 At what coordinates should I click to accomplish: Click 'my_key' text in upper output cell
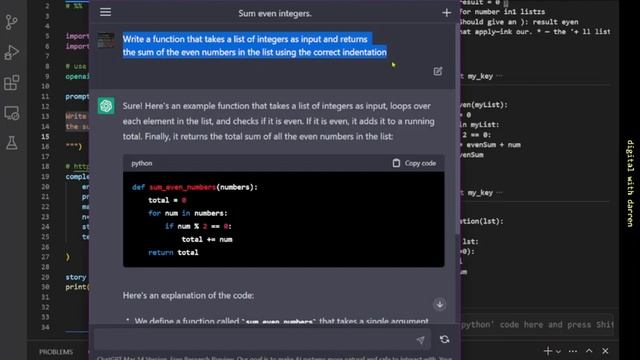click(x=480, y=76)
